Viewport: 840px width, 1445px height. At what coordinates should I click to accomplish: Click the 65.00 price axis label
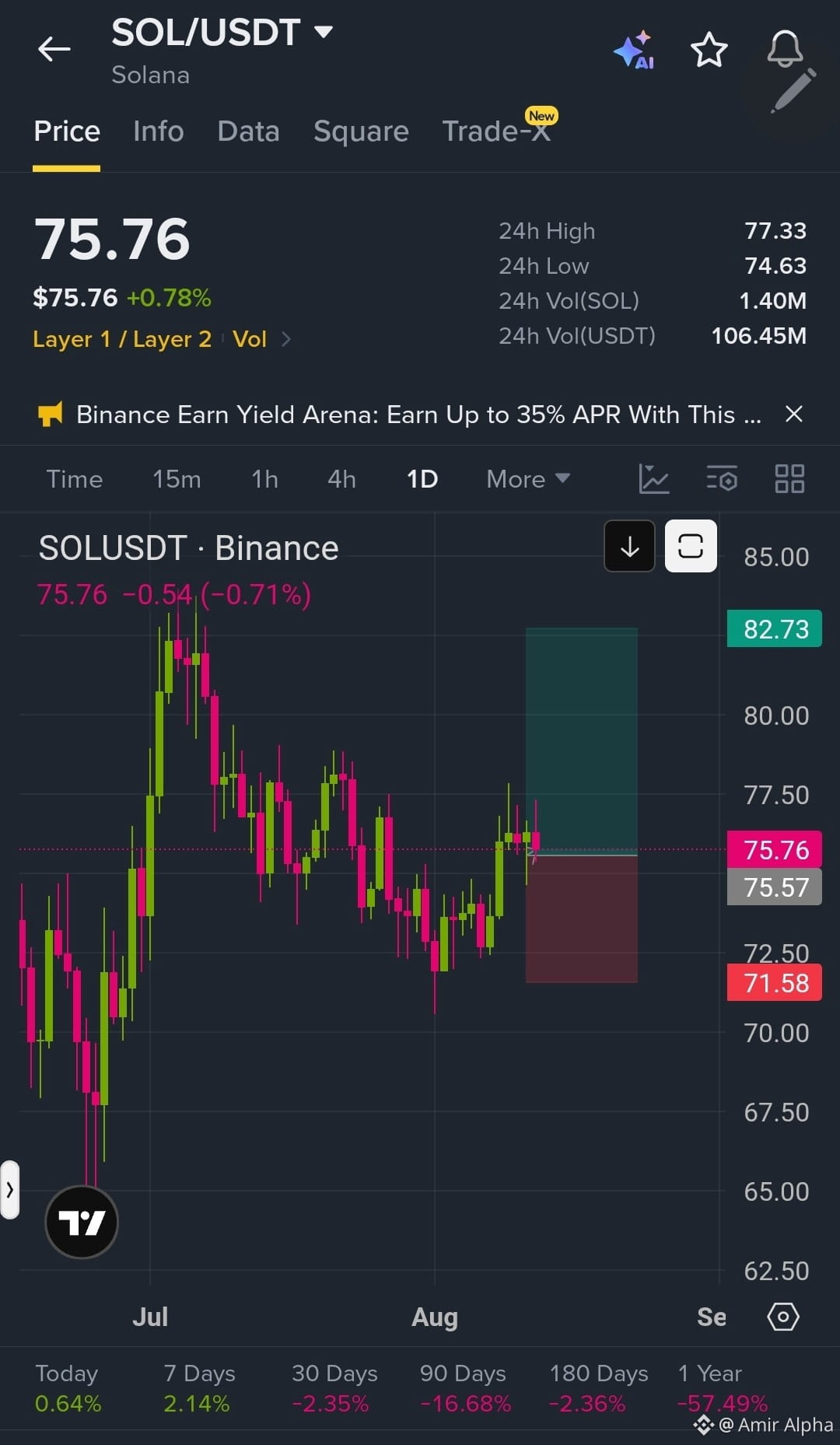point(776,1191)
